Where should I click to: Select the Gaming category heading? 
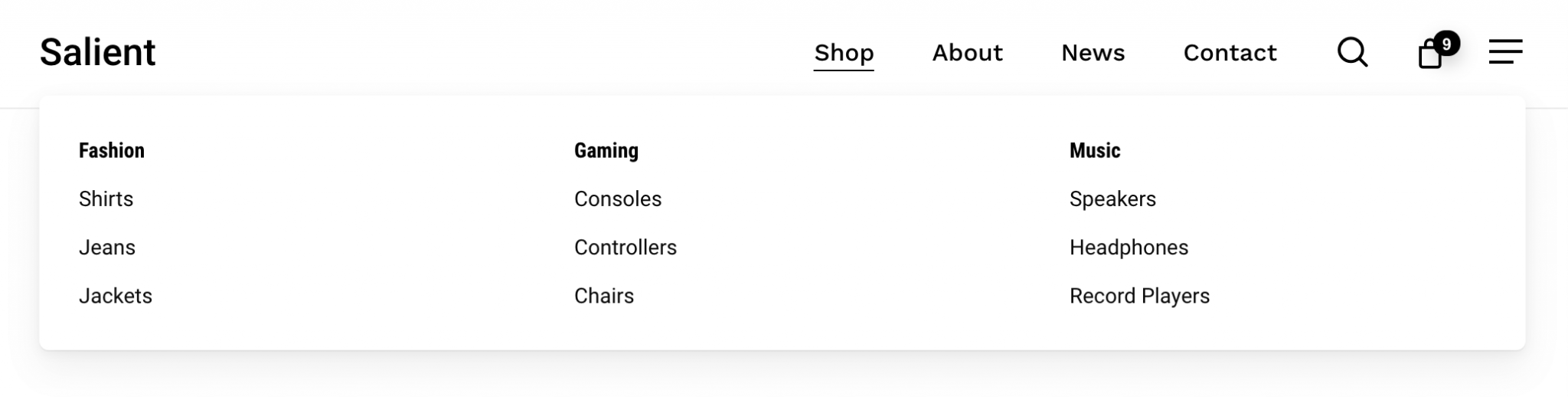coord(606,150)
